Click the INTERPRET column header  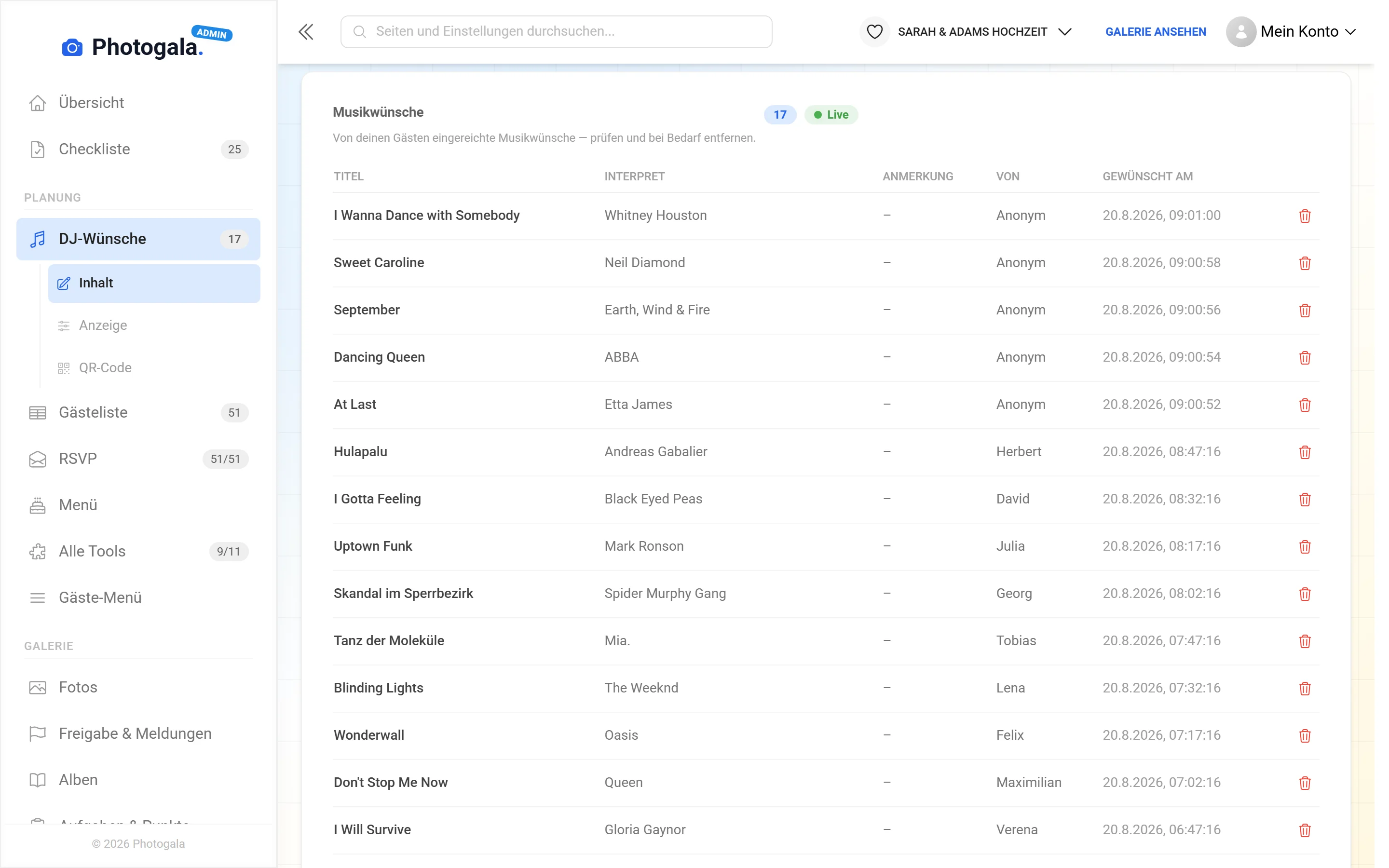tap(634, 177)
